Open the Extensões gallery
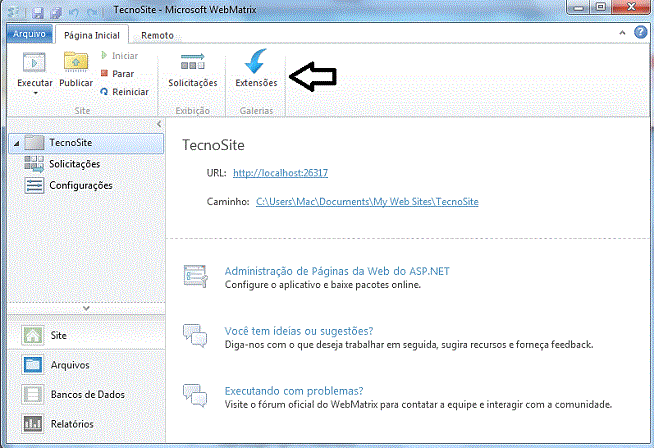The width and height of the screenshot is (654, 448). [256, 68]
